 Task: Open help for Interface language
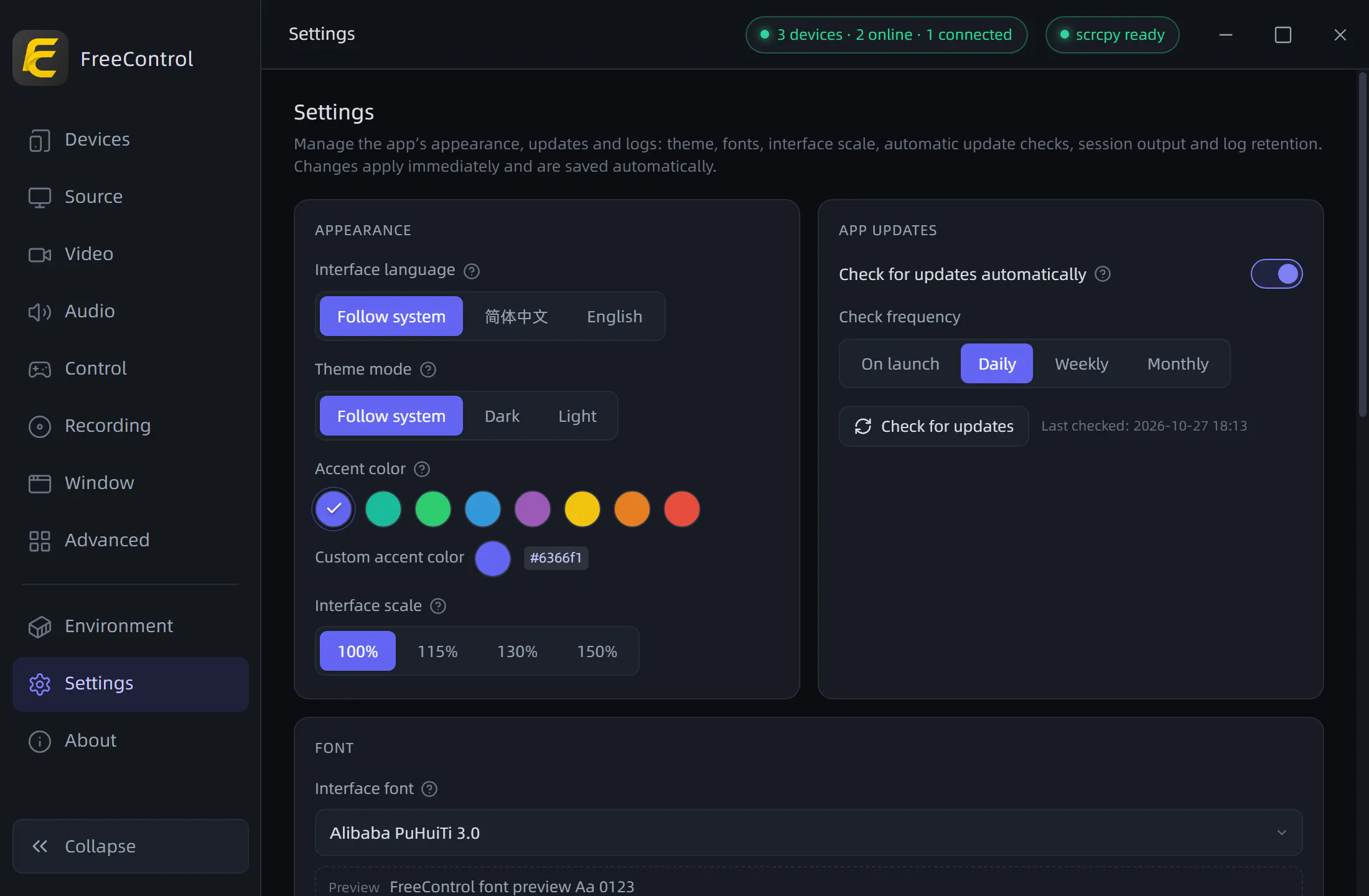pyautogui.click(x=472, y=271)
